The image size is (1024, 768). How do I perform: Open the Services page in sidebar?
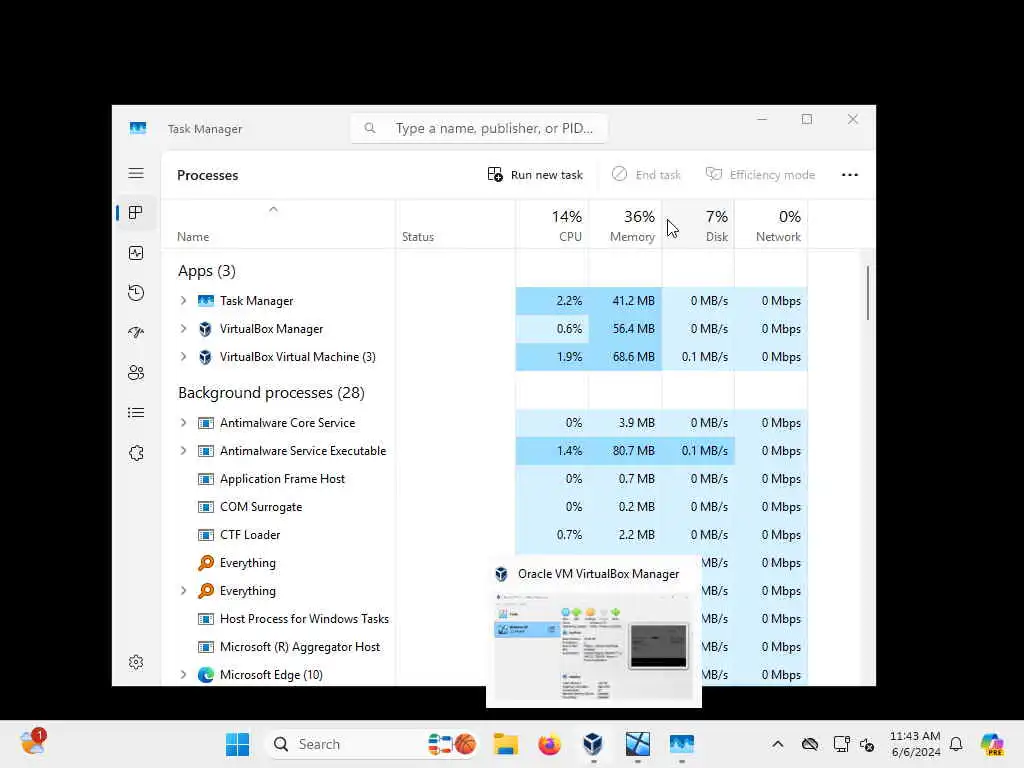pos(136,453)
